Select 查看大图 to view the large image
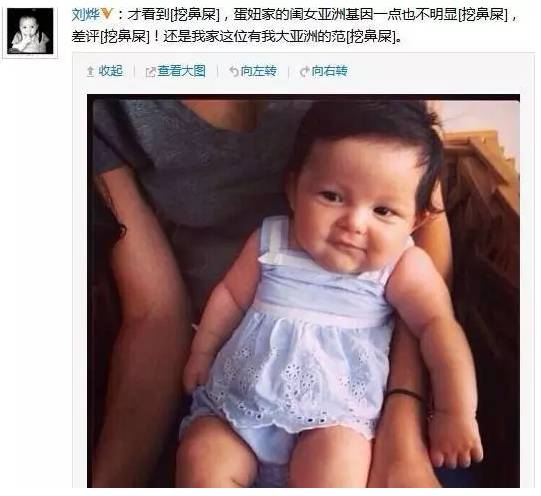Viewport: 541px width, 496px height. (x=181, y=71)
